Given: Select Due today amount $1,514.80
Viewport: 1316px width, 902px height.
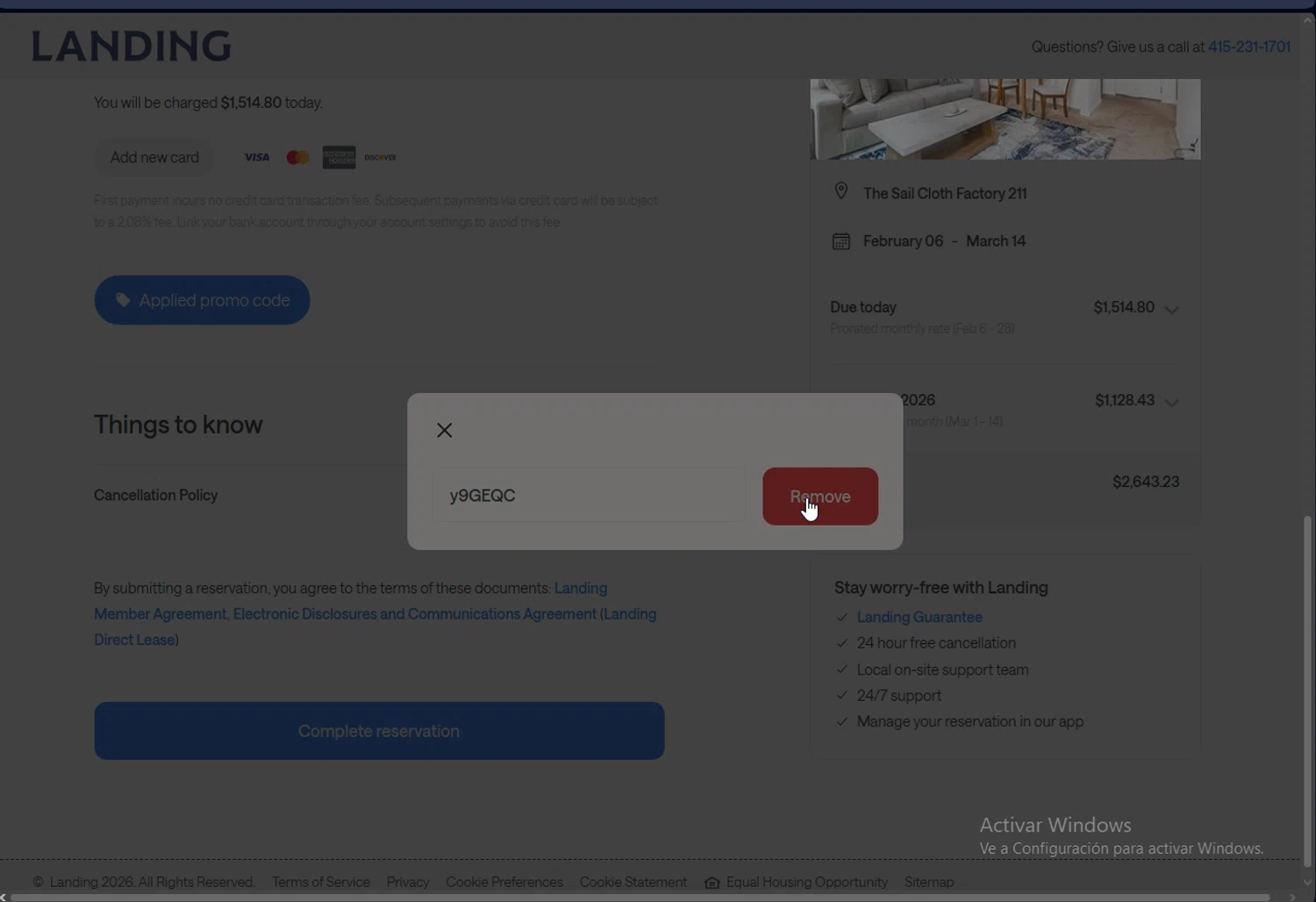Looking at the screenshot, I should point(1124,307).
